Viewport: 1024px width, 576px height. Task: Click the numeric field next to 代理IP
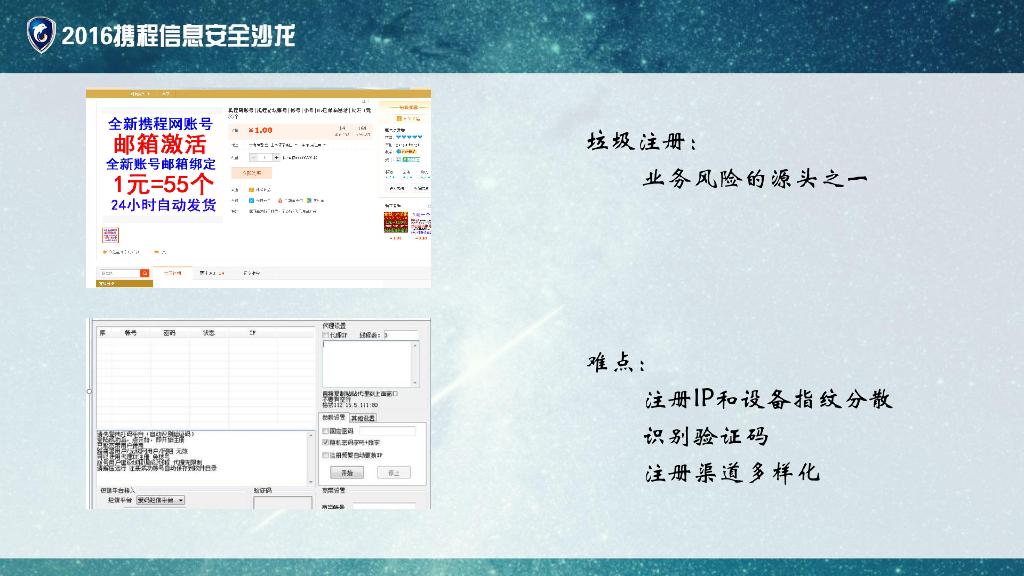401,335
